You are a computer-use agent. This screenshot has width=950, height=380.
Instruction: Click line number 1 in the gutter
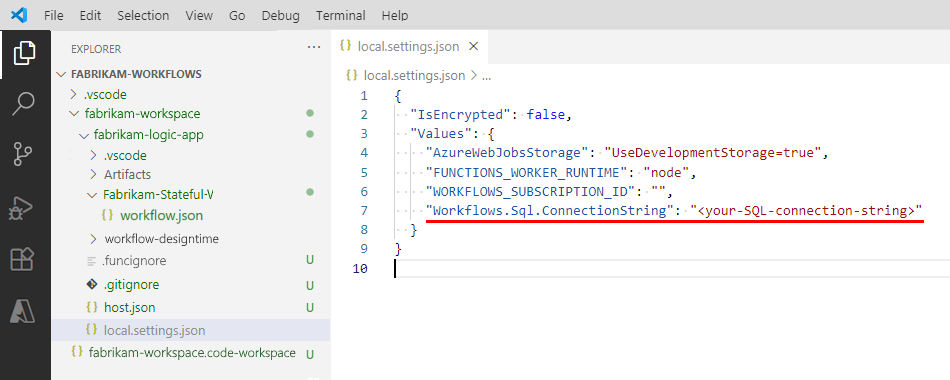(364, 96)
